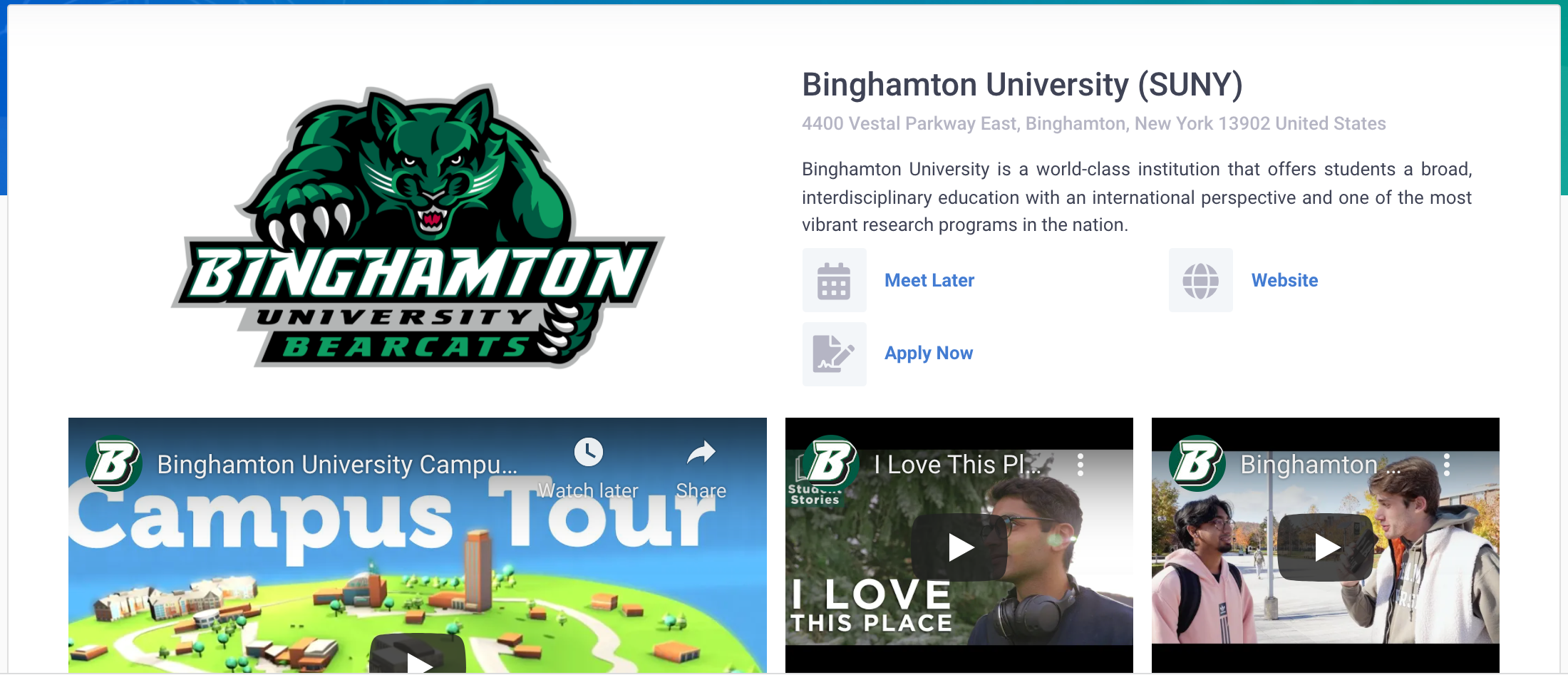Open three-dot menu on third Binghamton video

1447,465
